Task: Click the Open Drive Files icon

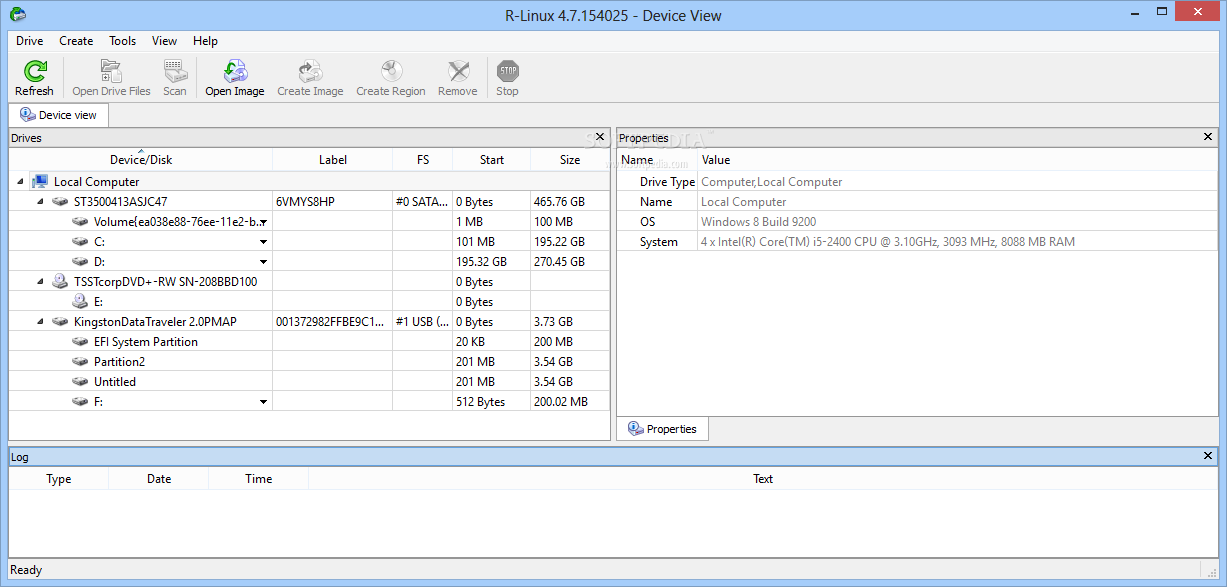Action: coord(111,71)
